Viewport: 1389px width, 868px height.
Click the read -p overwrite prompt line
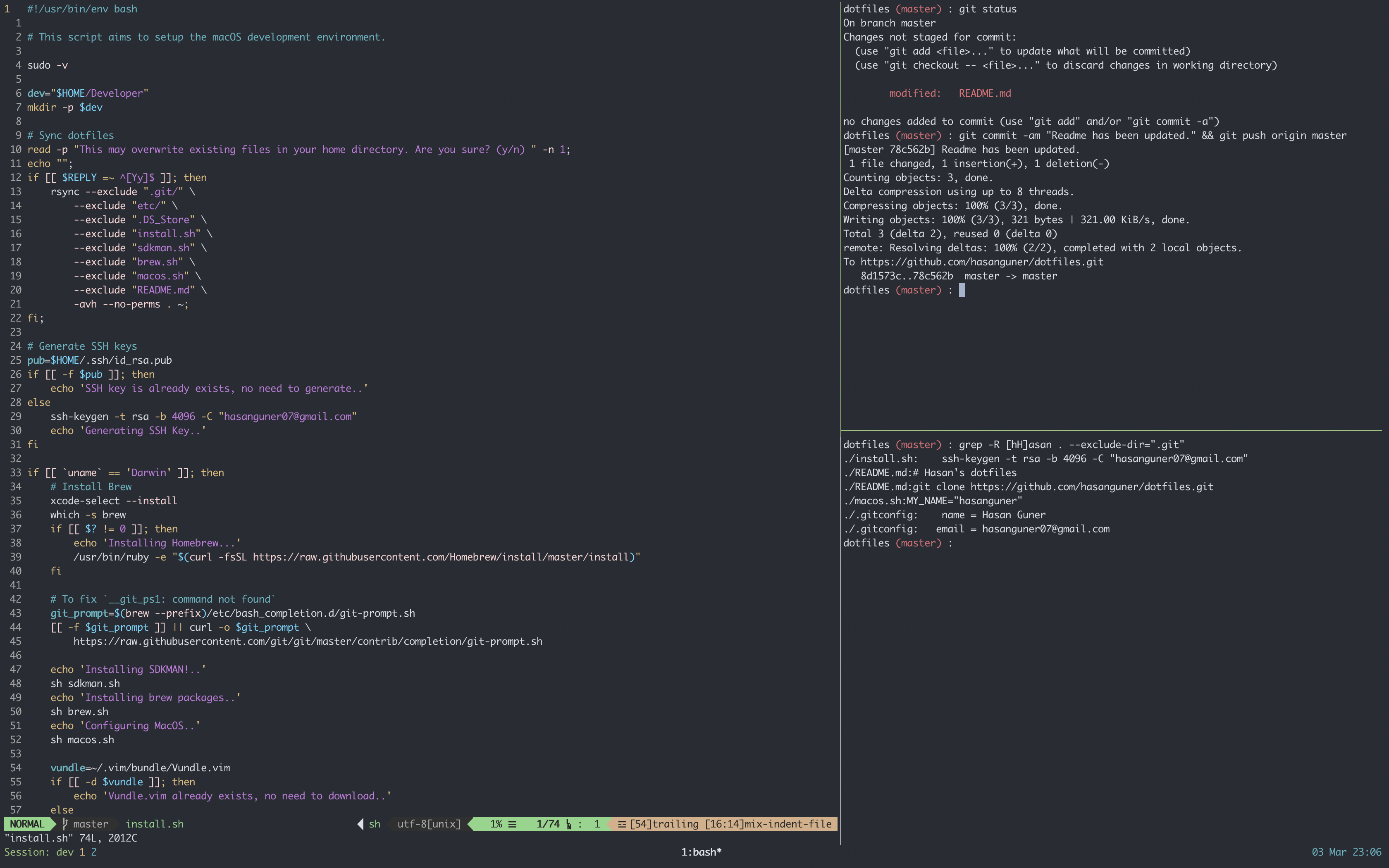click(x=298, y=149)
